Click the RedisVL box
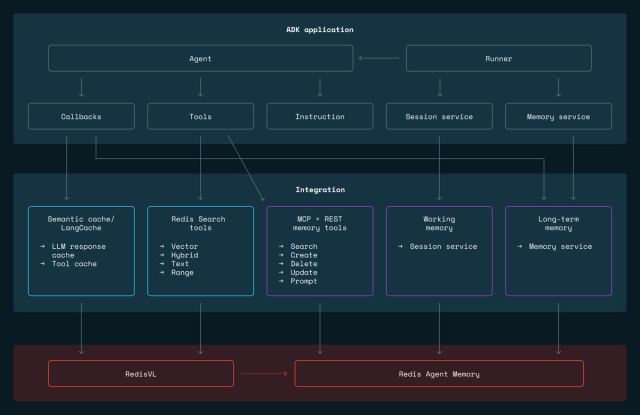The image size is (640, 415). coord(141,373)
